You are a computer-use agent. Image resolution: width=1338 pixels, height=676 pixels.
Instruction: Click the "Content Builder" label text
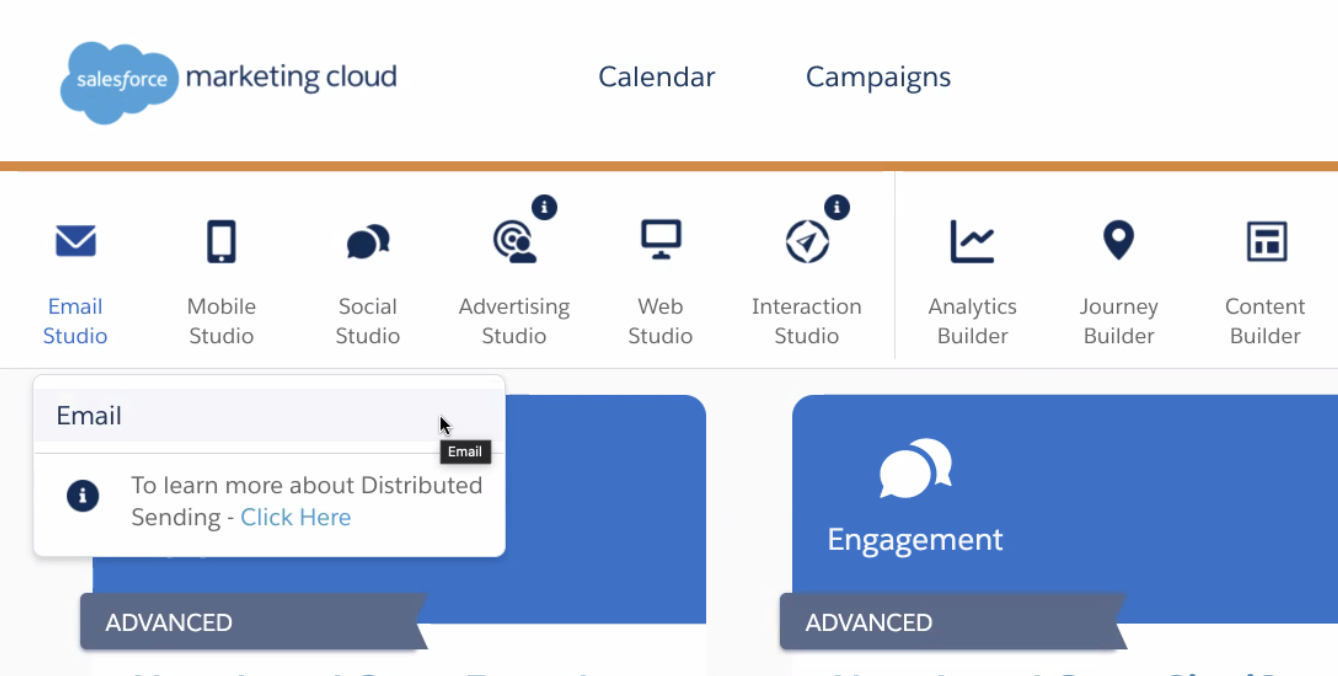tap(1265, 321)
